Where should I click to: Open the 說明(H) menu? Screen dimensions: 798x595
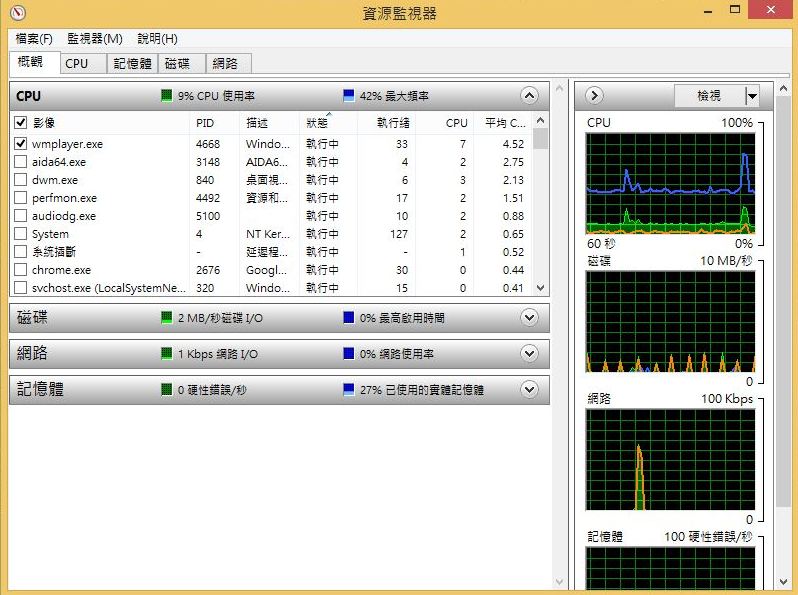[157, 39]
